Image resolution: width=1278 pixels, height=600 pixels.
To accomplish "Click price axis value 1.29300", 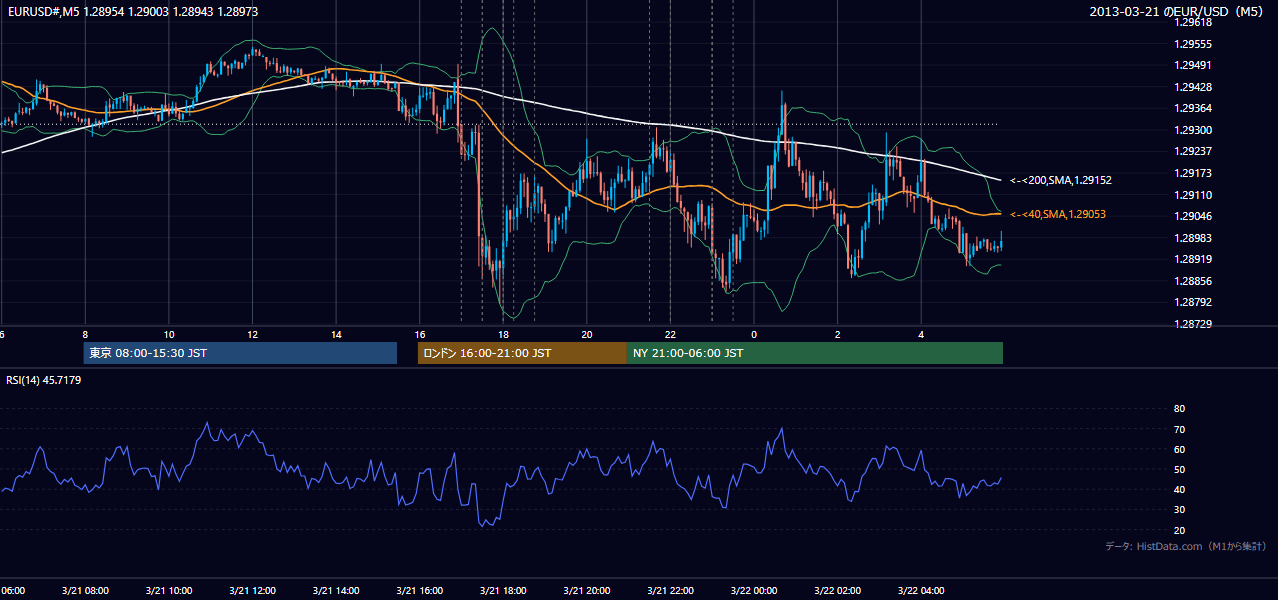I will point(1194,130).
